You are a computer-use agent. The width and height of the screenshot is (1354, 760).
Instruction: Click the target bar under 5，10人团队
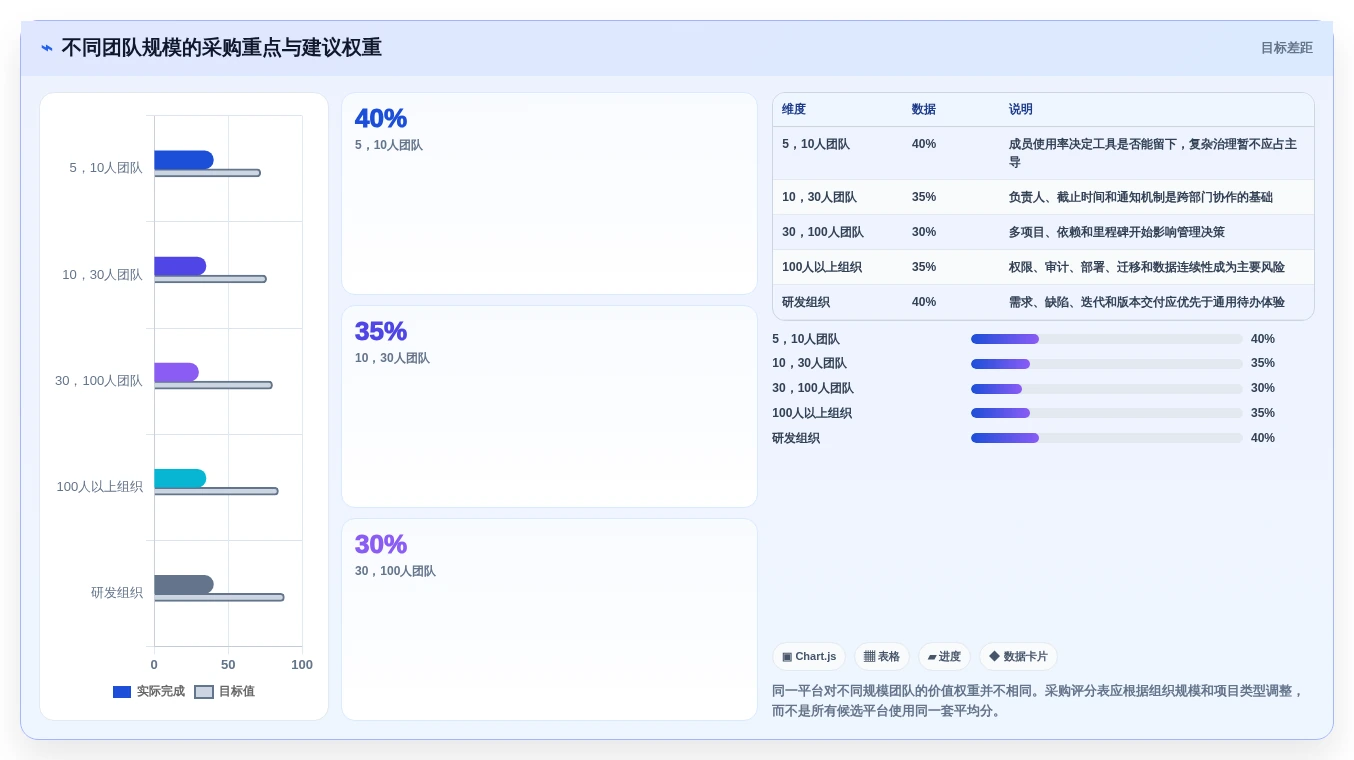pyautogui.click(x=207, y=173)
